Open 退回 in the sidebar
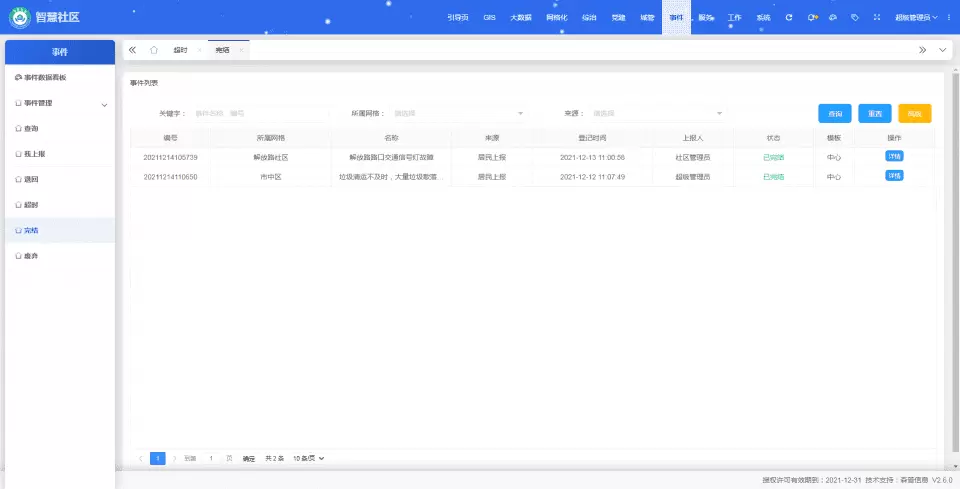 pyautogui.click(x=60, y=179)
